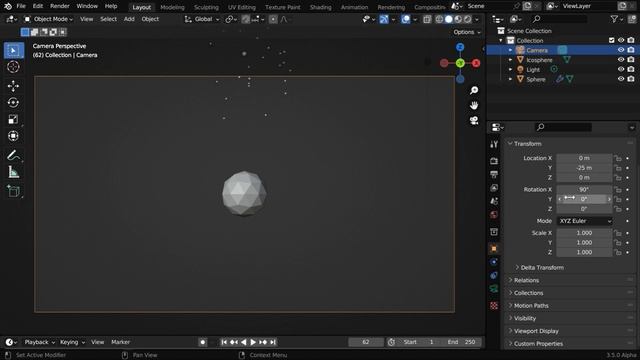The height and width of the screenshot is (360, 640).
Task: Open the viewport Add menu
Action: pos(129,19)
